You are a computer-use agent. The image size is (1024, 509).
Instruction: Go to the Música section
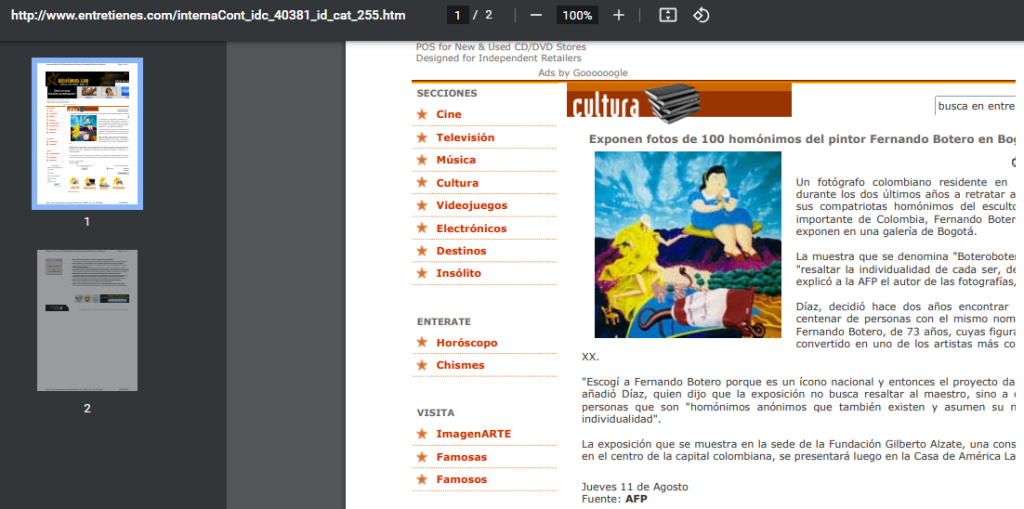(456, 160)
